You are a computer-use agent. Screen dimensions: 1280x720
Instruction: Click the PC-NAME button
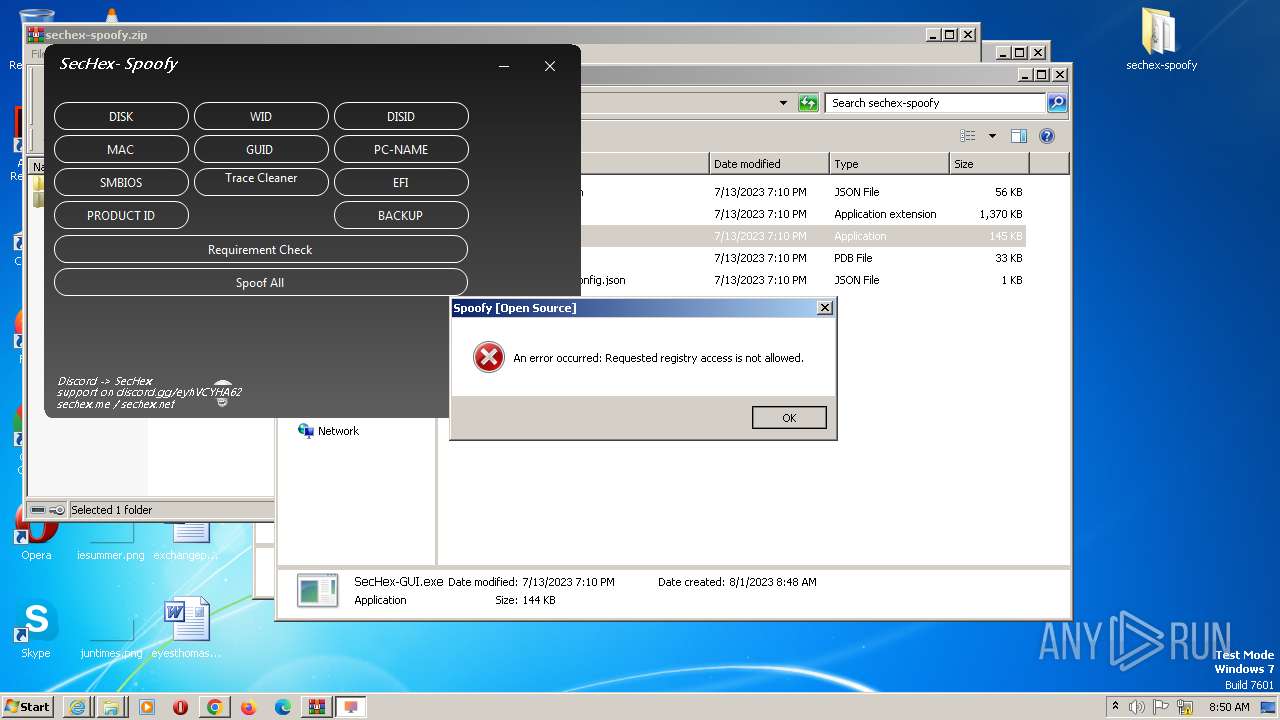click(401, 149)
